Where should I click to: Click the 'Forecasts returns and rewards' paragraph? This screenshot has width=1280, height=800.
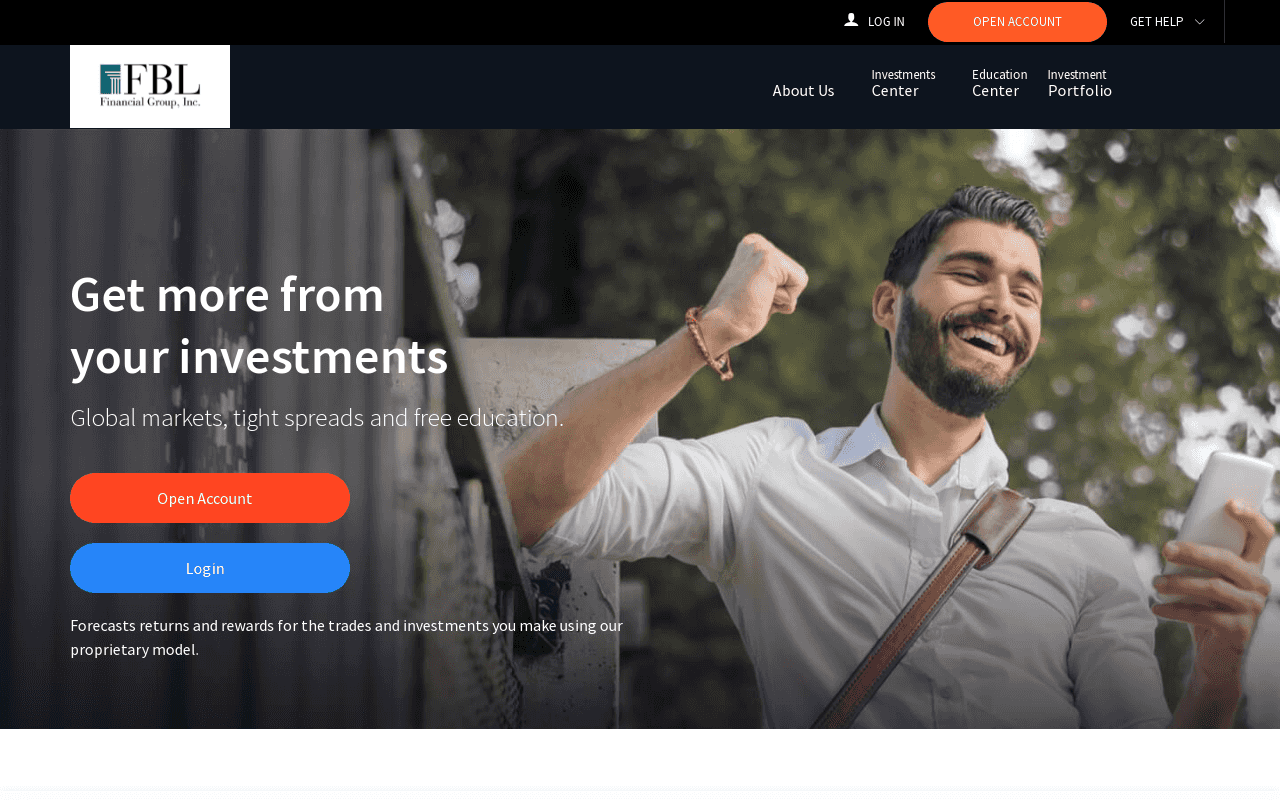point(347,637)
